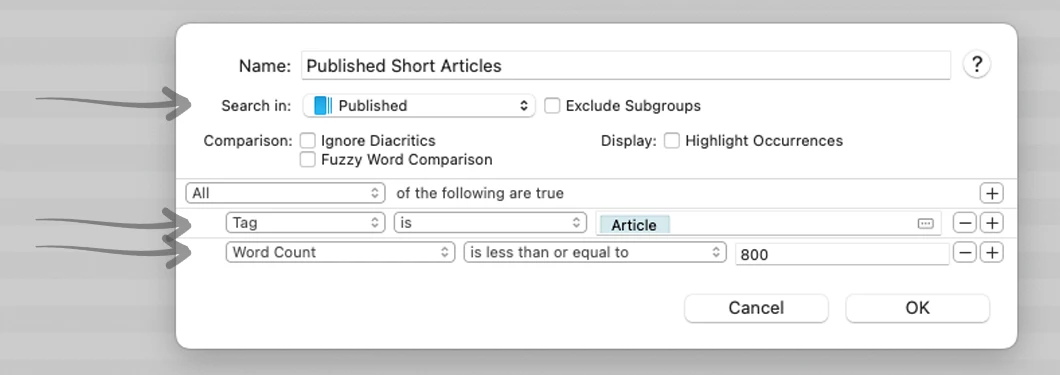Open the Search in Published dropdown

pos(418,105)
